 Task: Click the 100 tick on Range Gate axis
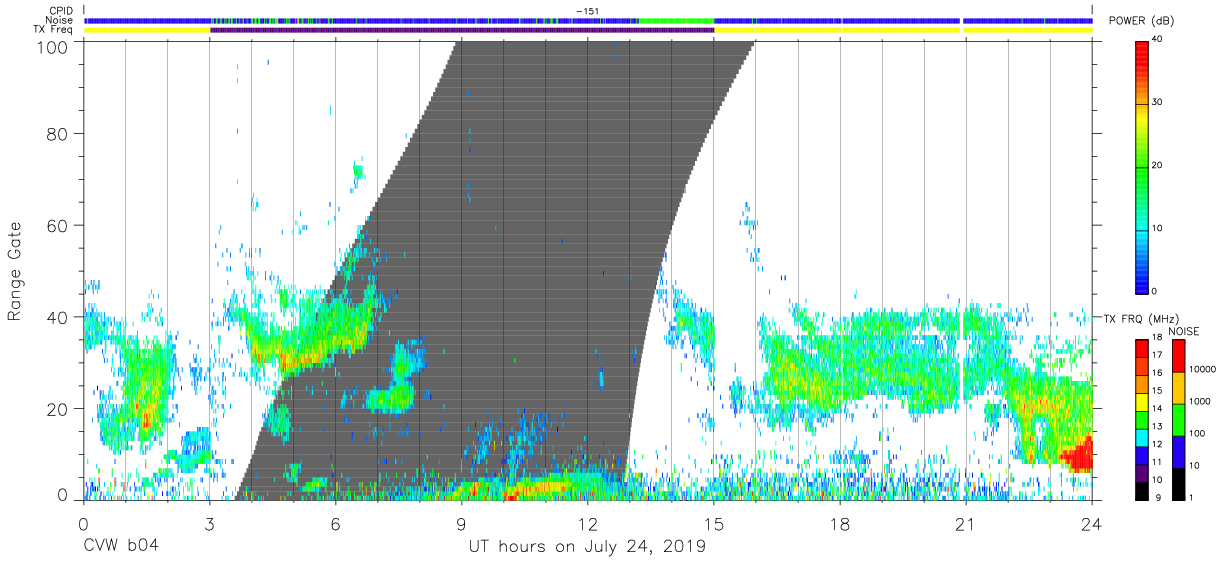53,46
